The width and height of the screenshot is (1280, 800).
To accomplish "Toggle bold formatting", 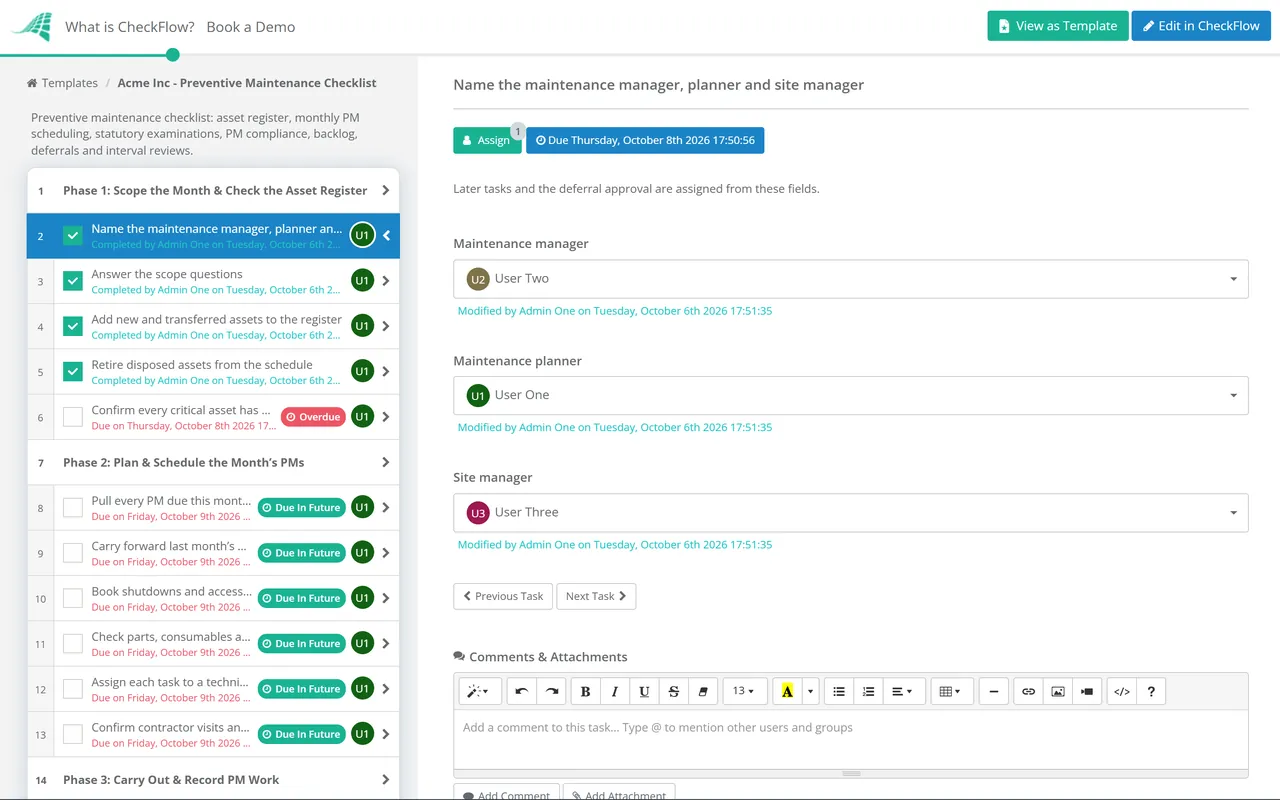I will coord(585,691).
